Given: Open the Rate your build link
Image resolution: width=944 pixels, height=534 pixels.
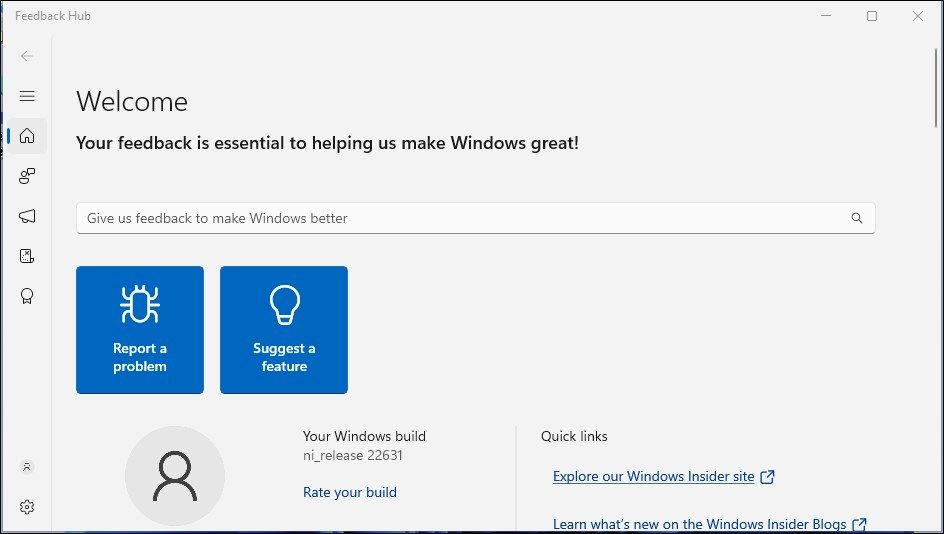Looking at the screenshot, I should (350, 492).
